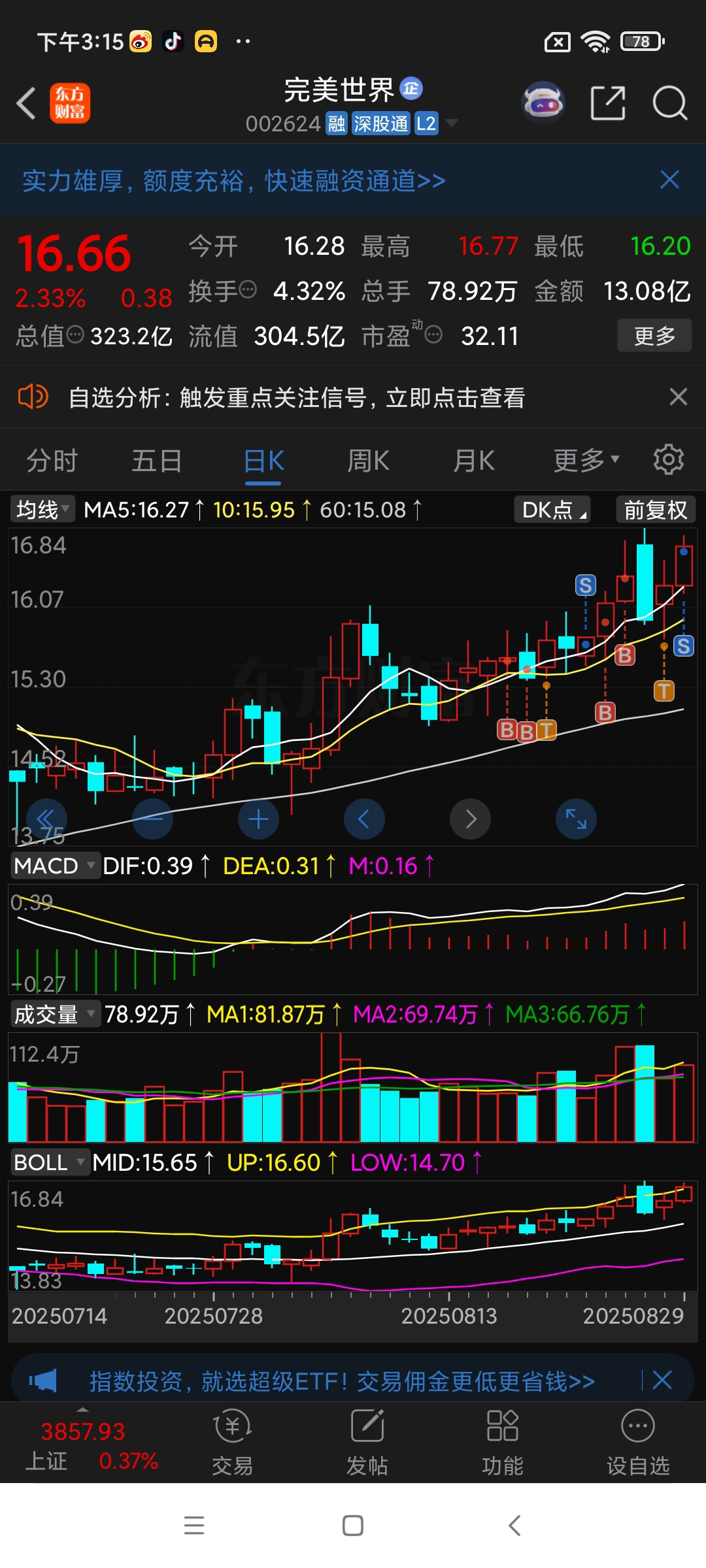706x1568 pixels.
Task: Tap the share/export icon
Action: tap(608, 103)
